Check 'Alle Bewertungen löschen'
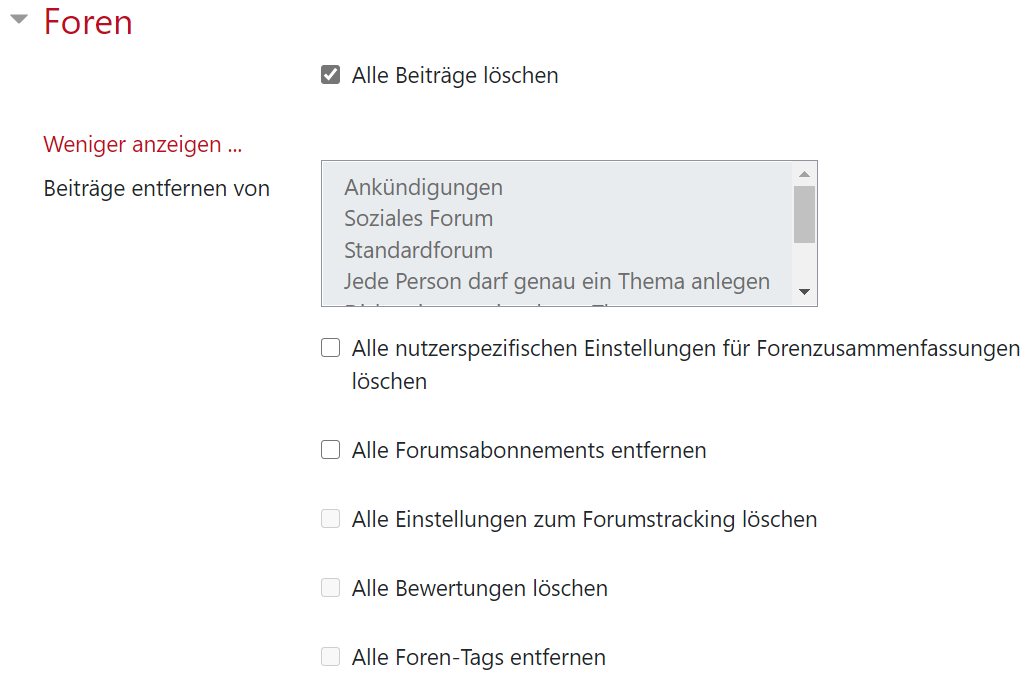 point(330,587)
